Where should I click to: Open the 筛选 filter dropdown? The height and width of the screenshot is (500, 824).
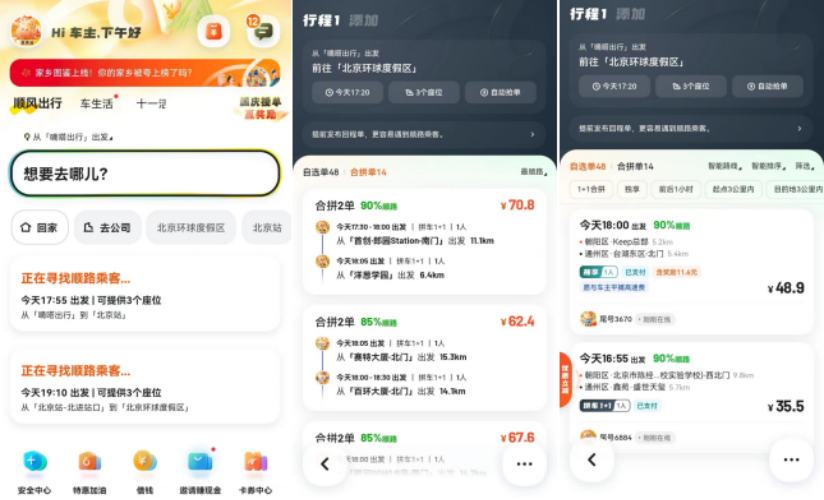(x=805, y=166)
